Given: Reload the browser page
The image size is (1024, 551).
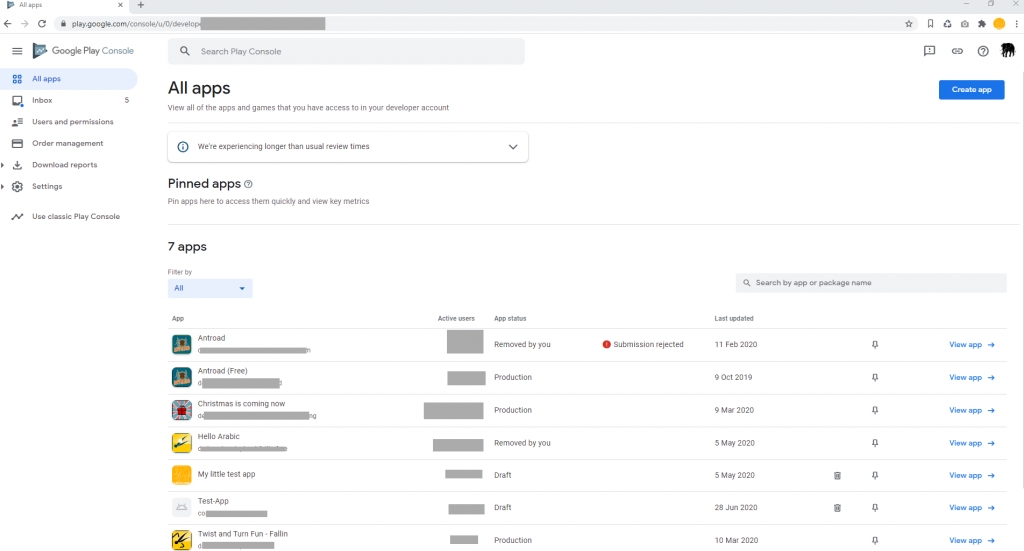Looking at the screenshot, I should pos(42,24).
